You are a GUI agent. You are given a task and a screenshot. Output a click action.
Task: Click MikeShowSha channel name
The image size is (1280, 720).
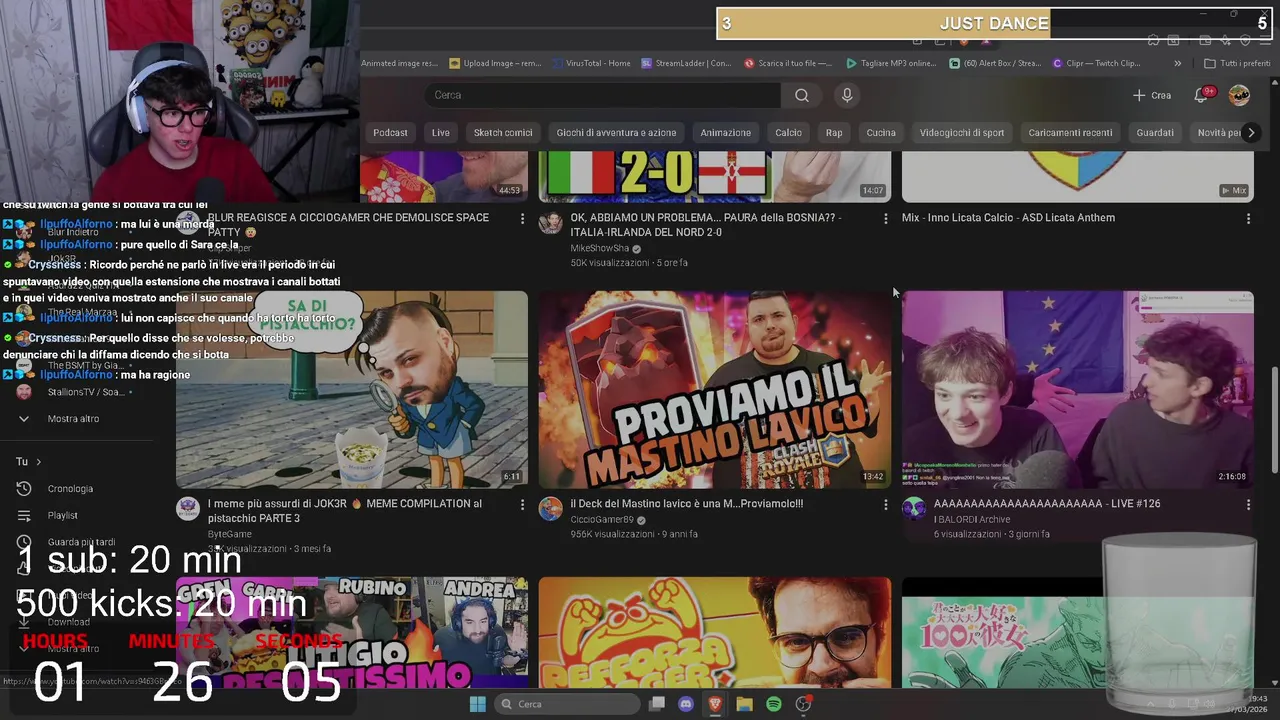click(600, 248)
